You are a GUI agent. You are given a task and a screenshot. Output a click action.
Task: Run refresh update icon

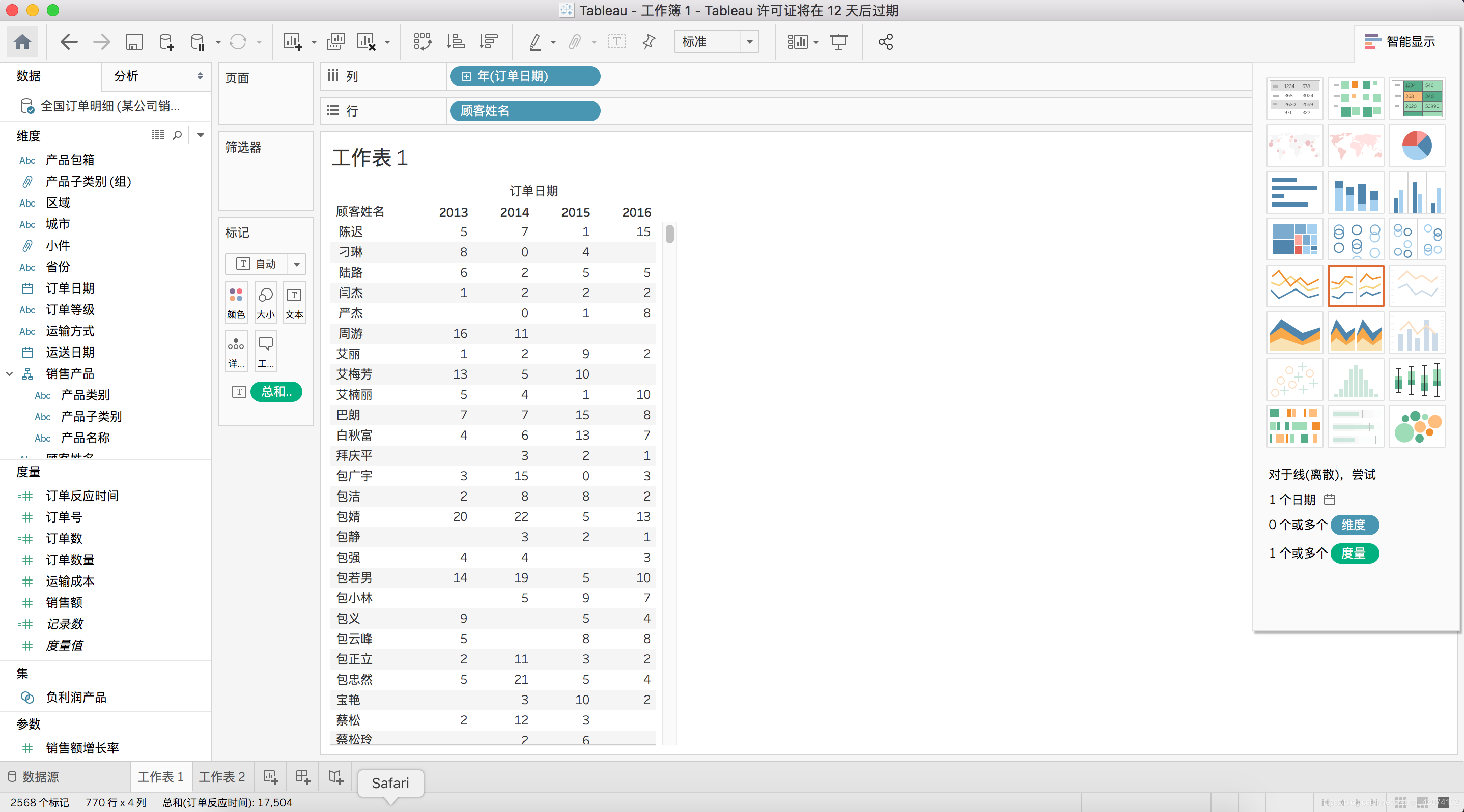[x=238, y=41]
